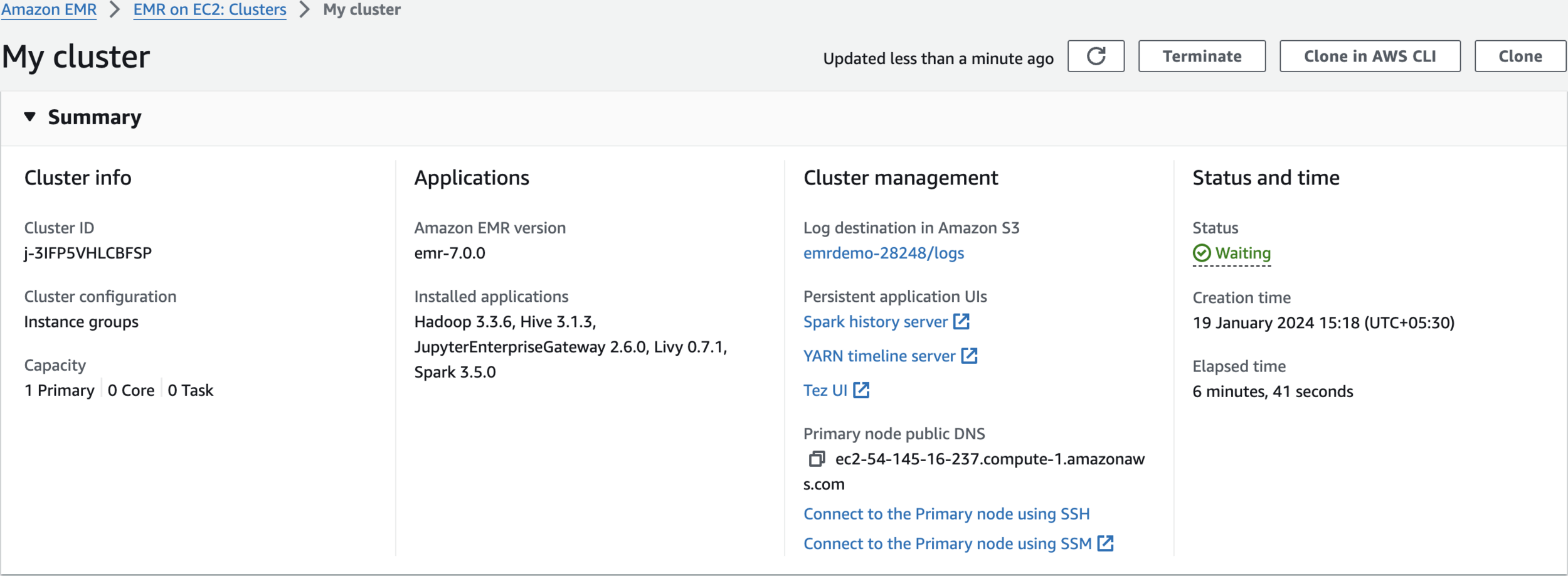Click external link icon beside Tez UI
1568x576 pixels.
click(862, 390)
